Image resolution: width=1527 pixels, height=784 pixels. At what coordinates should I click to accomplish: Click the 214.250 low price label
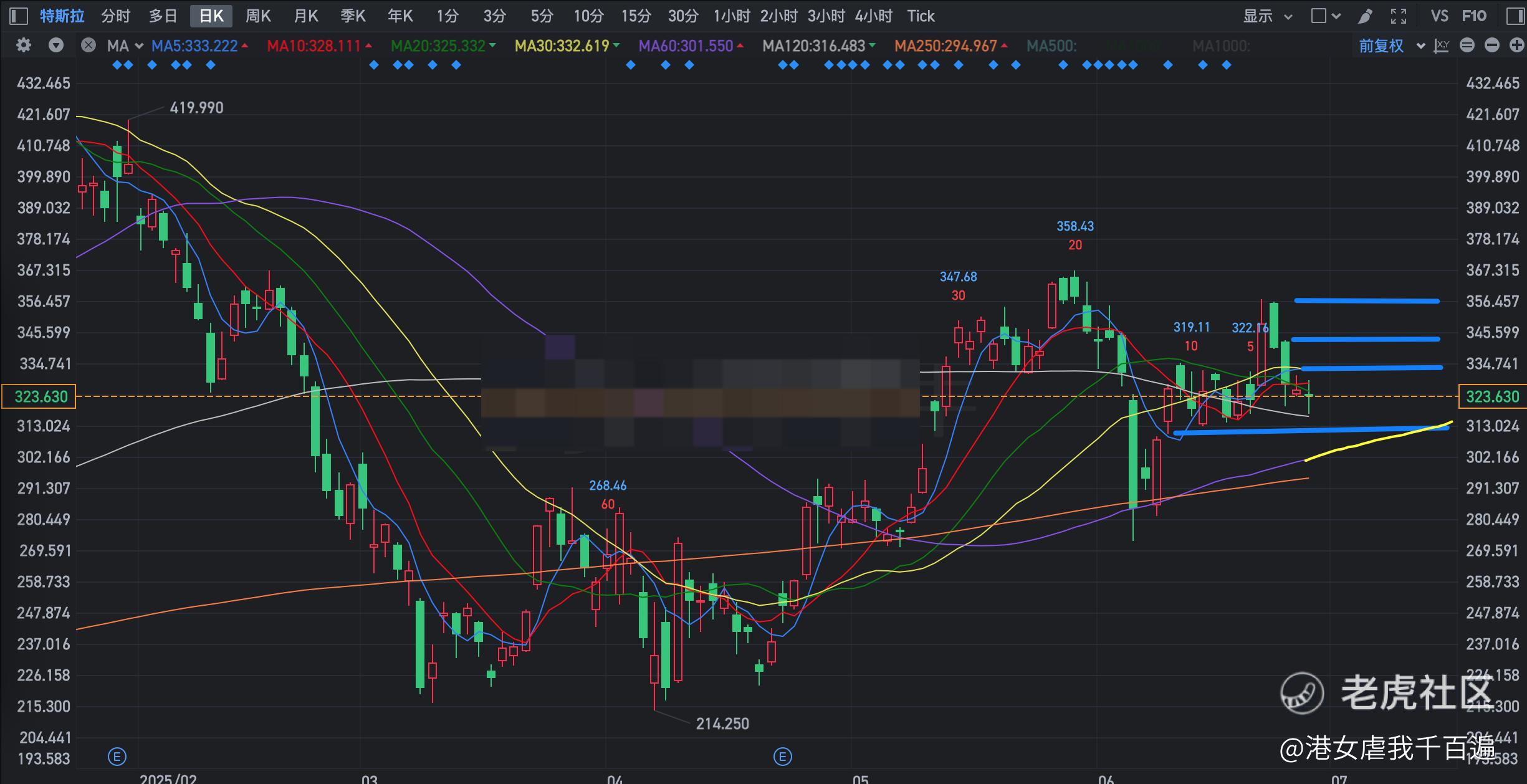[722, 724]
